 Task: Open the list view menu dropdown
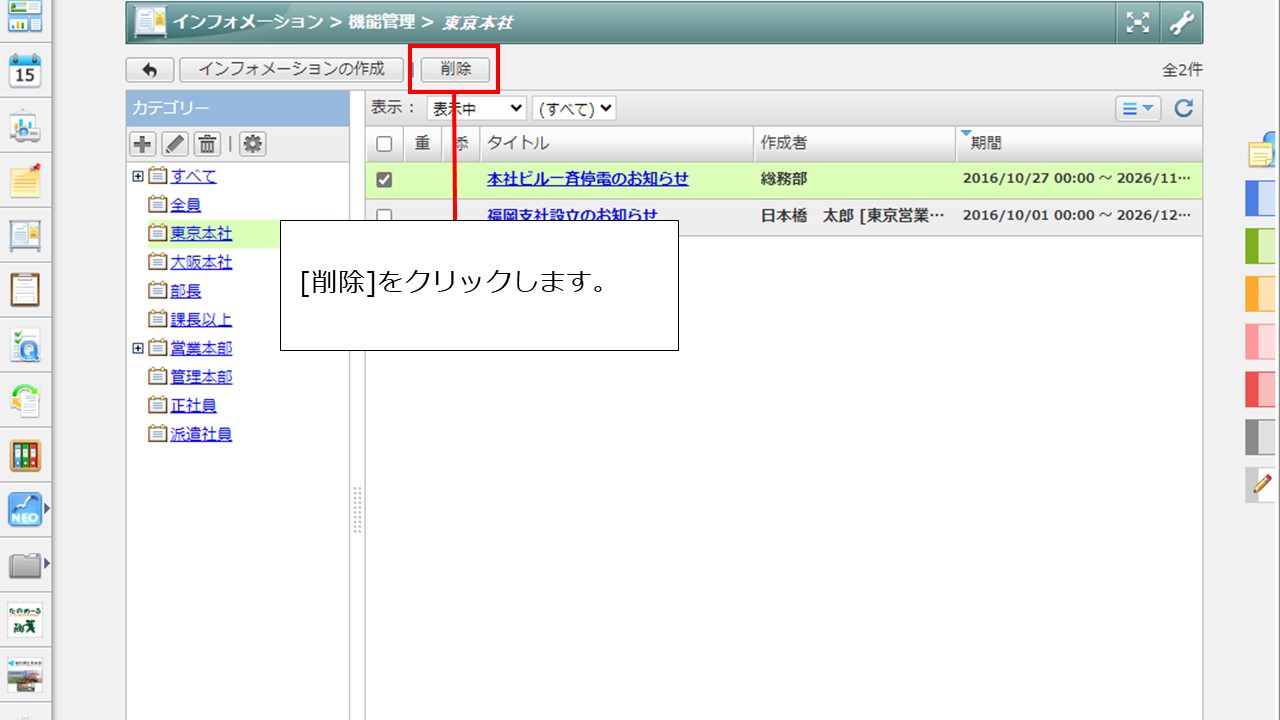tap(1138, 109)
